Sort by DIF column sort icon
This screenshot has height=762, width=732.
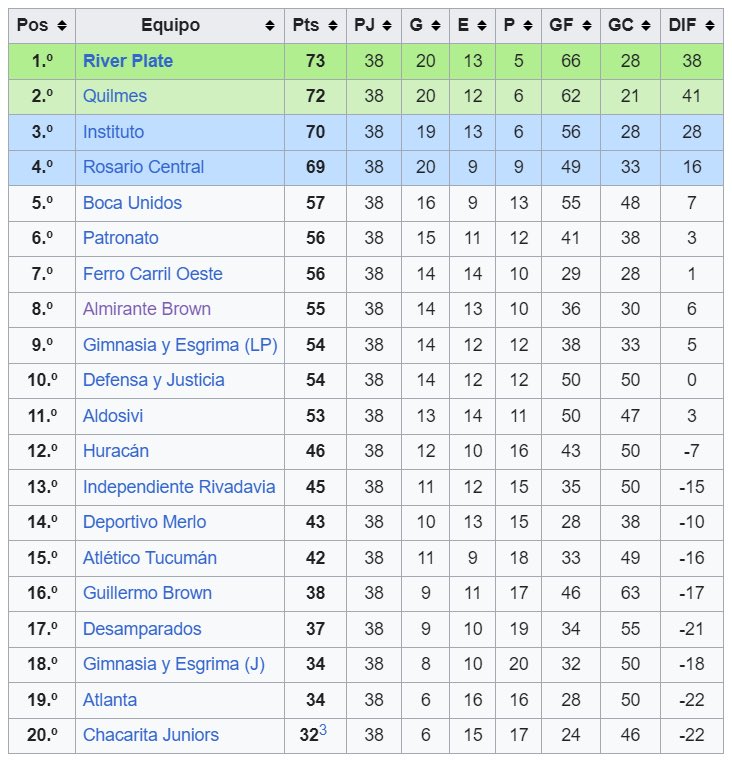pyautogui.click(x=710, y=26)
